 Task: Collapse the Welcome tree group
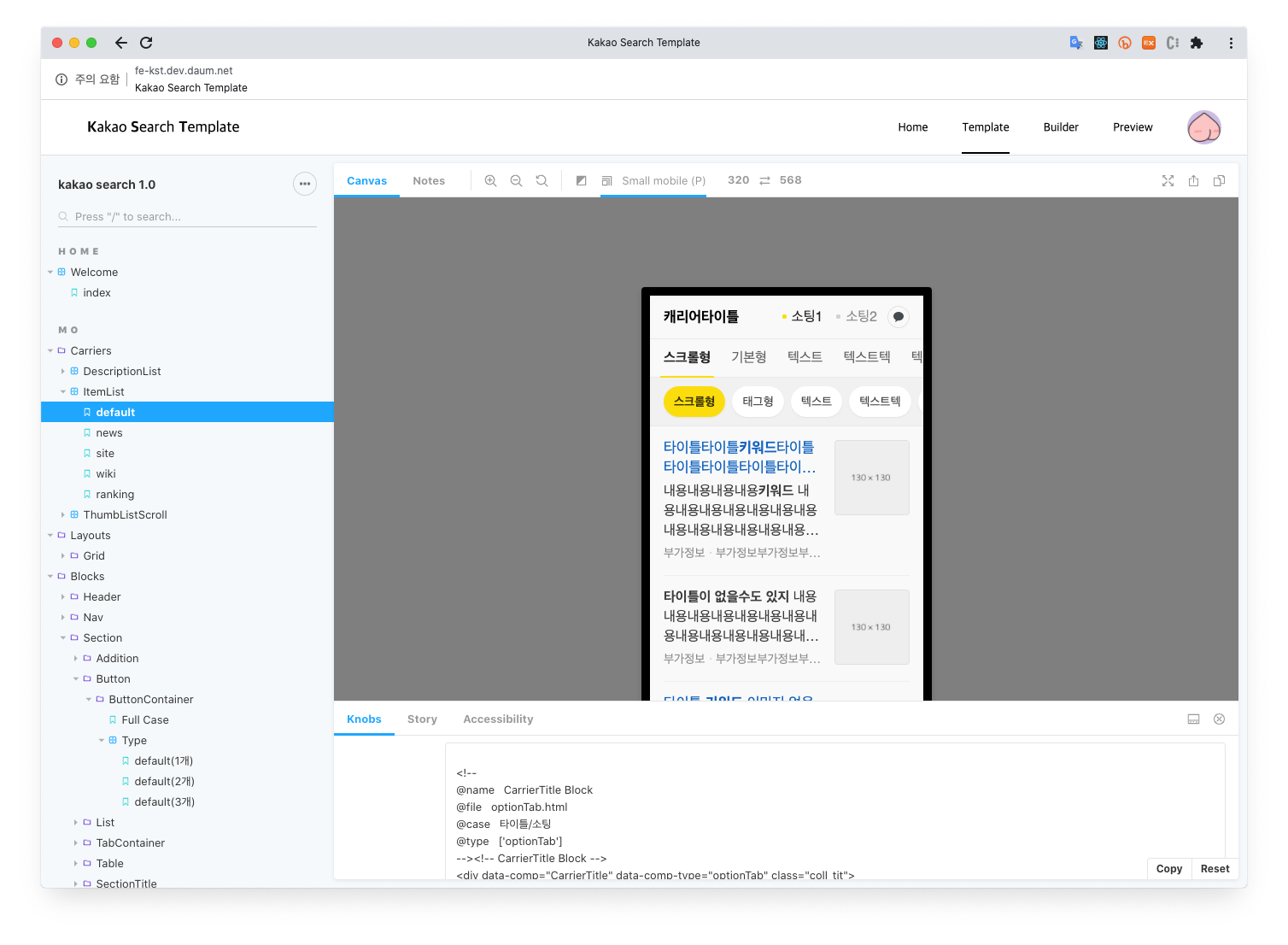coord(50,273)
